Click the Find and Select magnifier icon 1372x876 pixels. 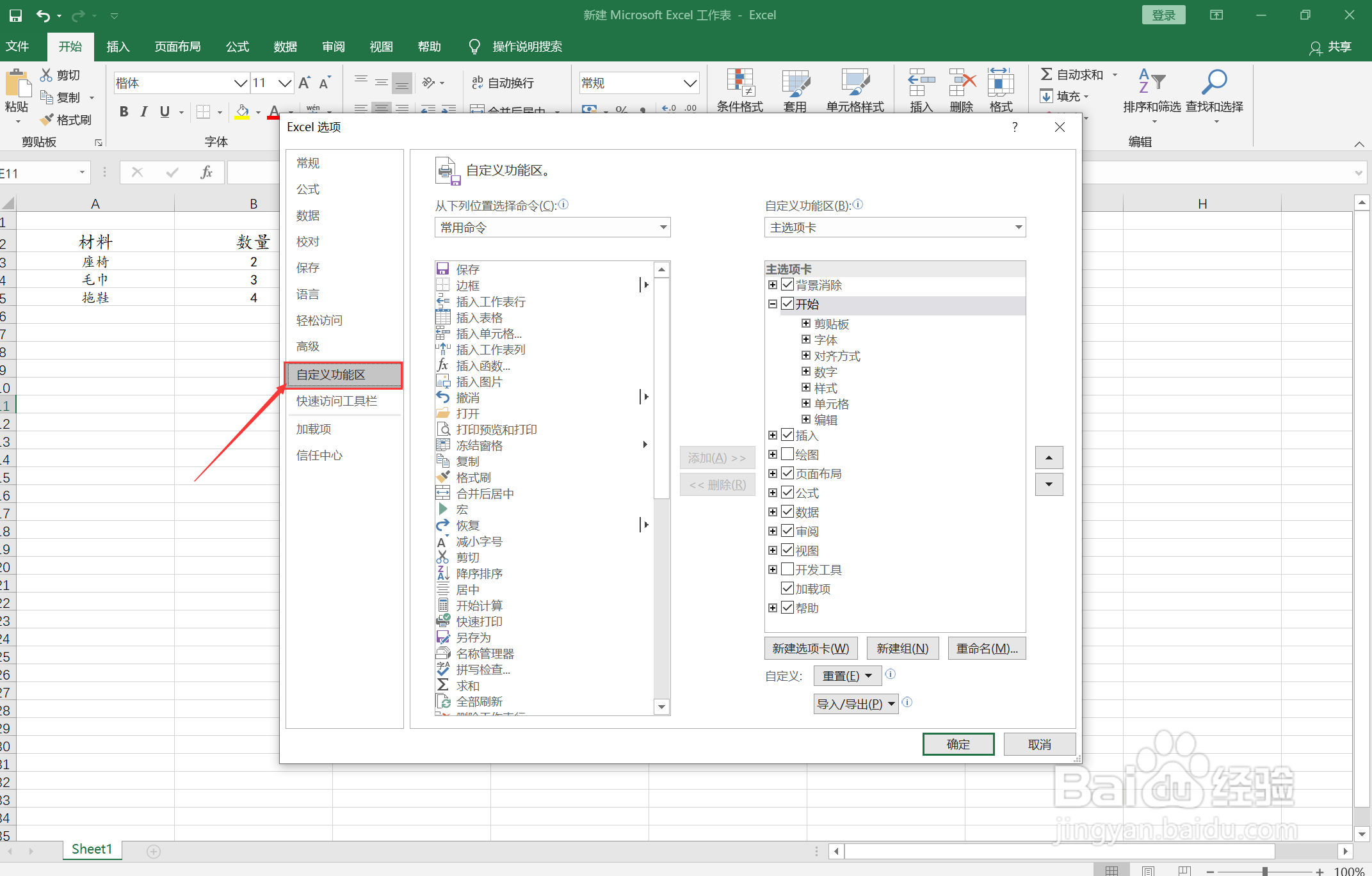[x=1214, y=81]
